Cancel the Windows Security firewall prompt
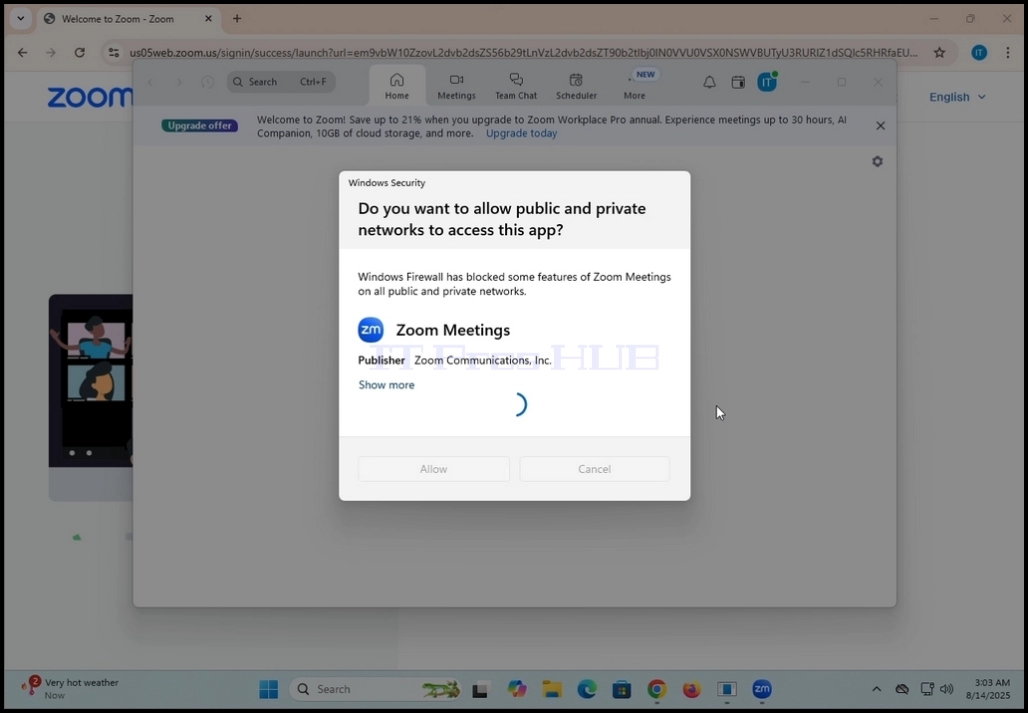Viewport: 1028px width, 713px height. click(595, 469)
